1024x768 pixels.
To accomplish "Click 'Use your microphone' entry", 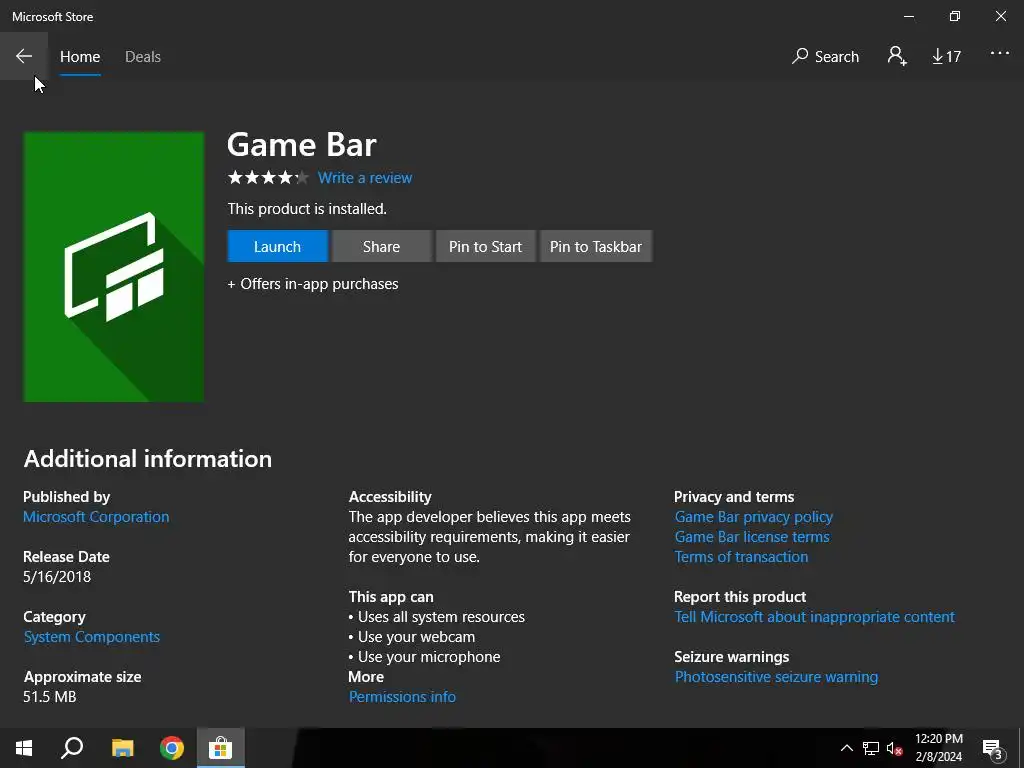I will click(x=424, y=657).
